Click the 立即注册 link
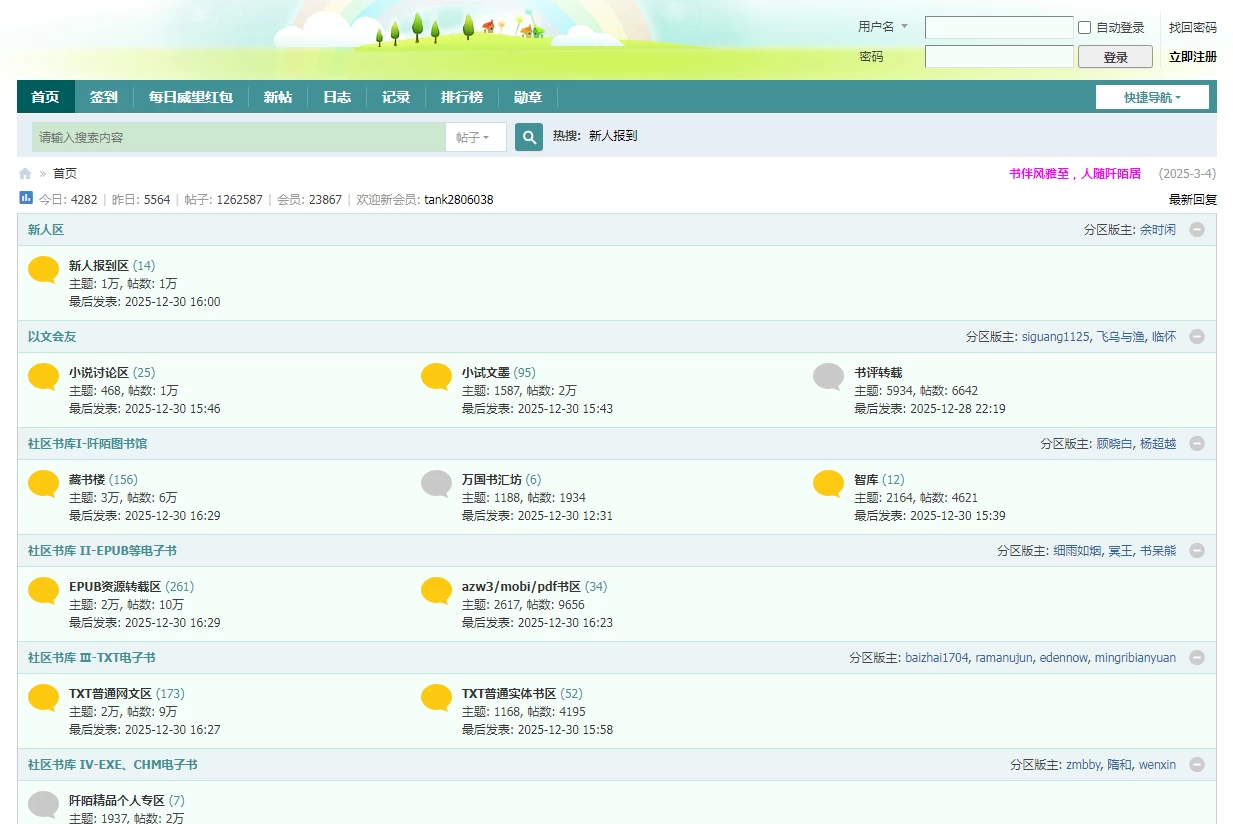This screenshot has height=824, width=1233. [x=1192, y=57]
